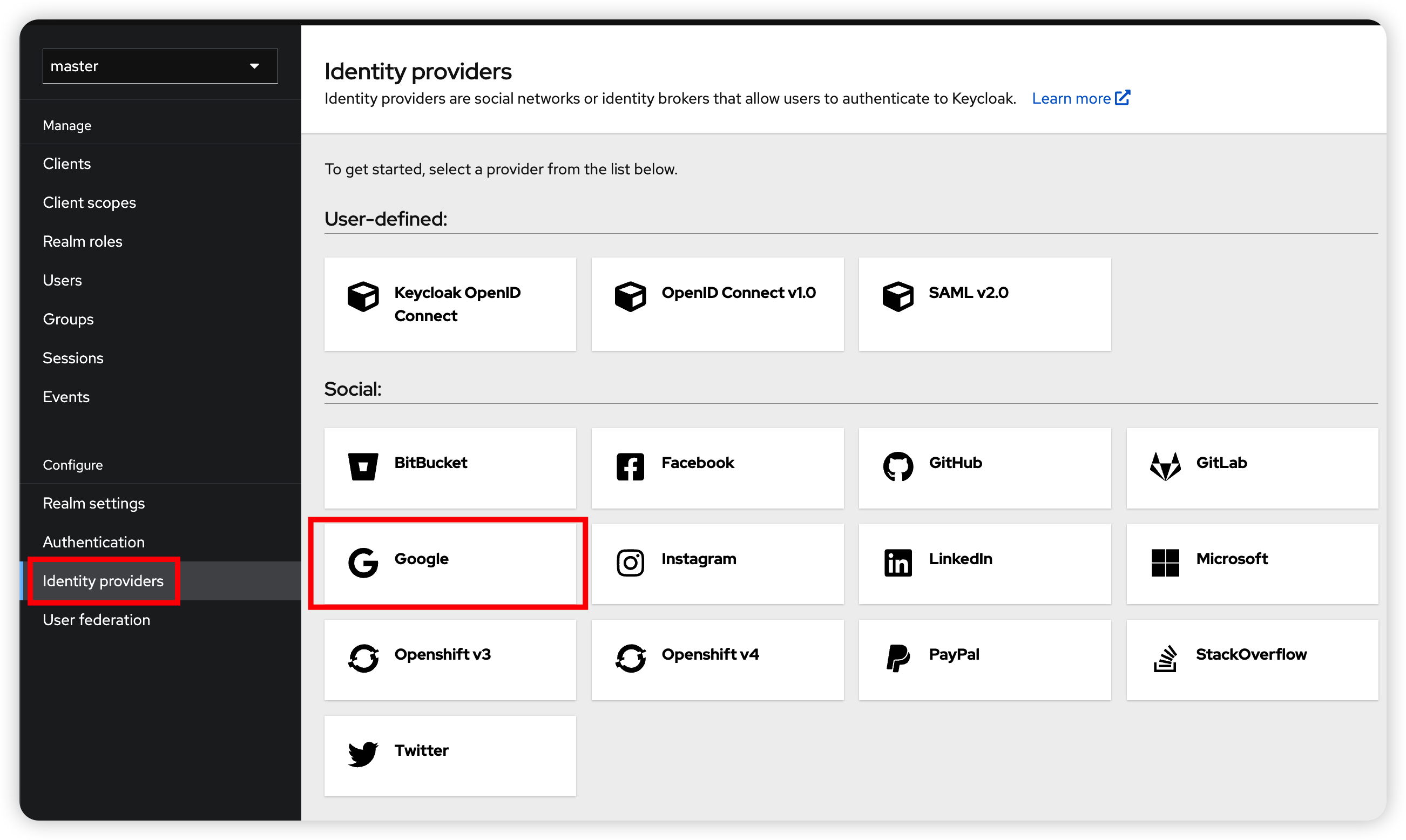Image resolution: width=1406 pixels, height=840 pixels.
Task: Click the realm selector dropdown arrow
Action: [x=255, y=66]
